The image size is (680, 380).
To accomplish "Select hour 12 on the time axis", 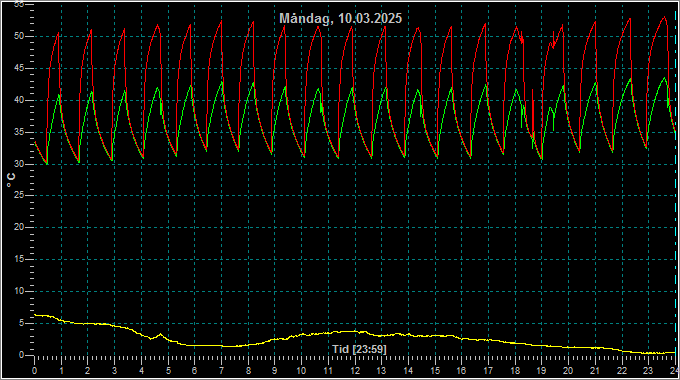I will 355,371.
